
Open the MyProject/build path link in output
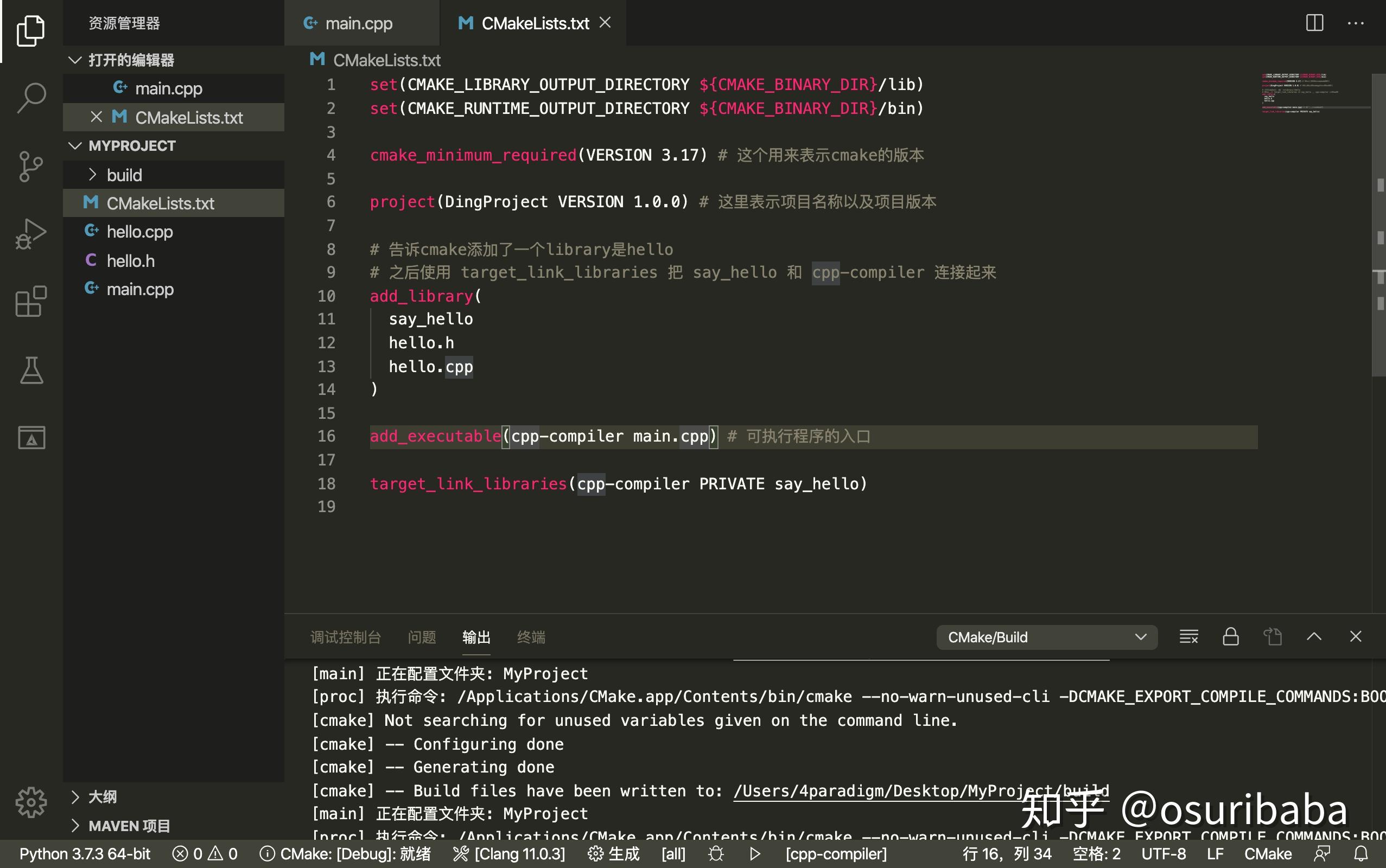pyautogui.click(x=919, y=790)
